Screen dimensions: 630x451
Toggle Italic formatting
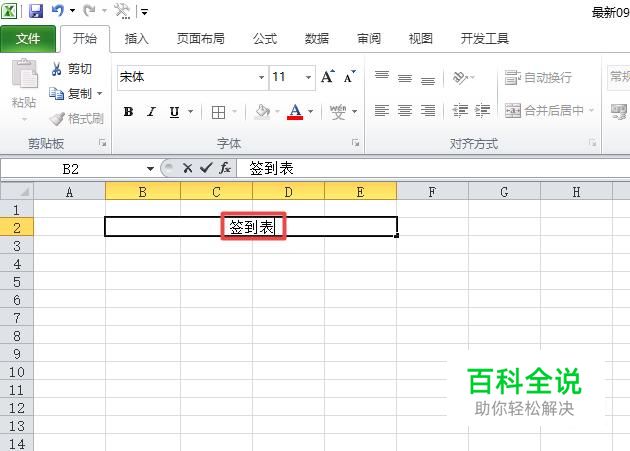(x=151, y=112)
